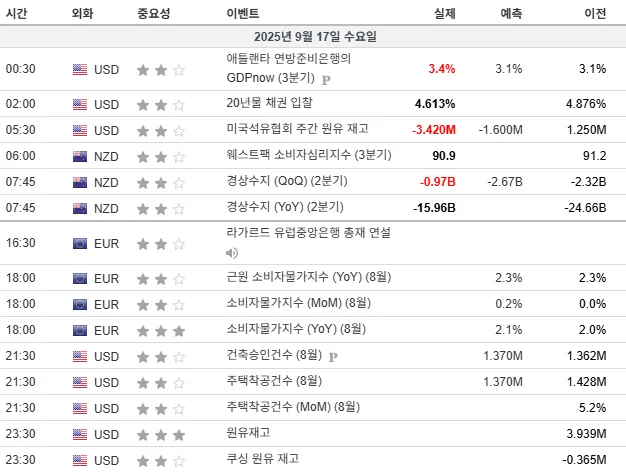Click the New Zealand flag in the 06:00 row
The height and width of the screenshot is (472, 626).
(x=80, y=157)
